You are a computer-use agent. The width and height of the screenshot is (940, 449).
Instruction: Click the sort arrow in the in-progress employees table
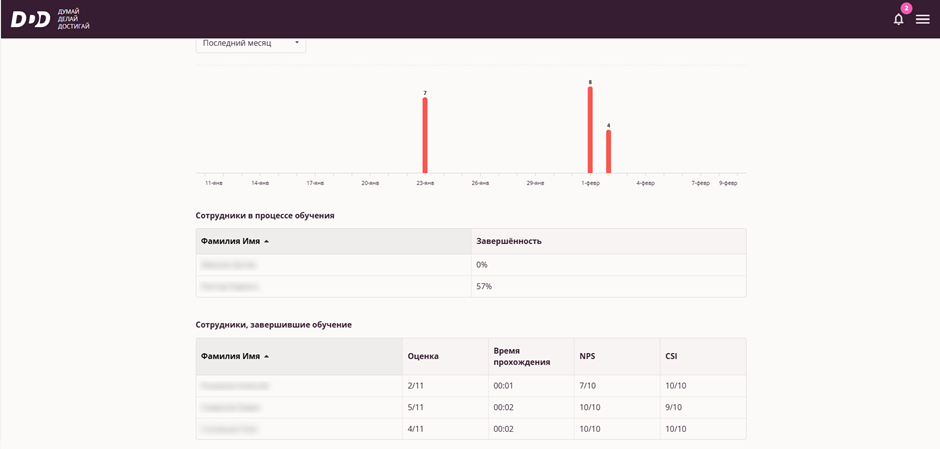[x=267, y=241]
